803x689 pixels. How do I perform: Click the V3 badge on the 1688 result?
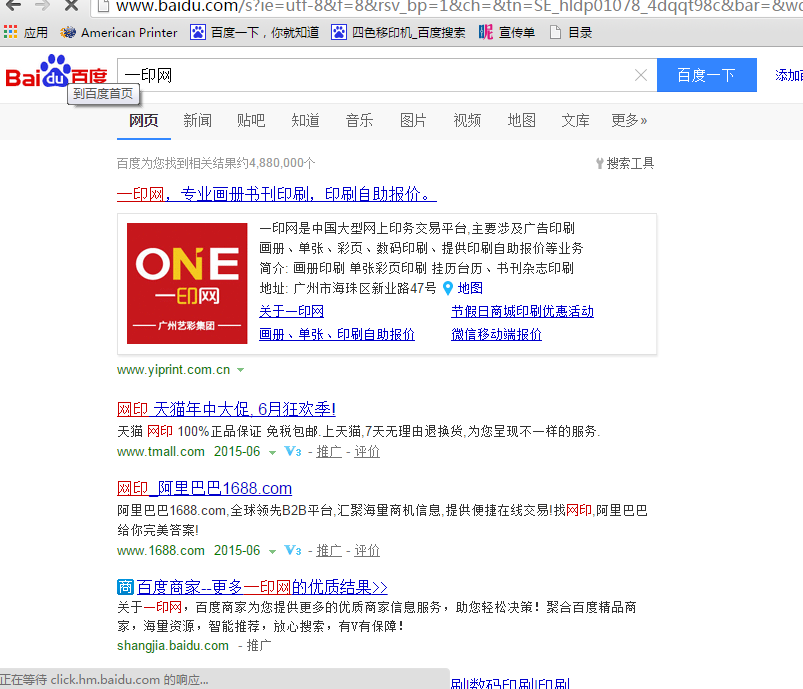[292, 550]
